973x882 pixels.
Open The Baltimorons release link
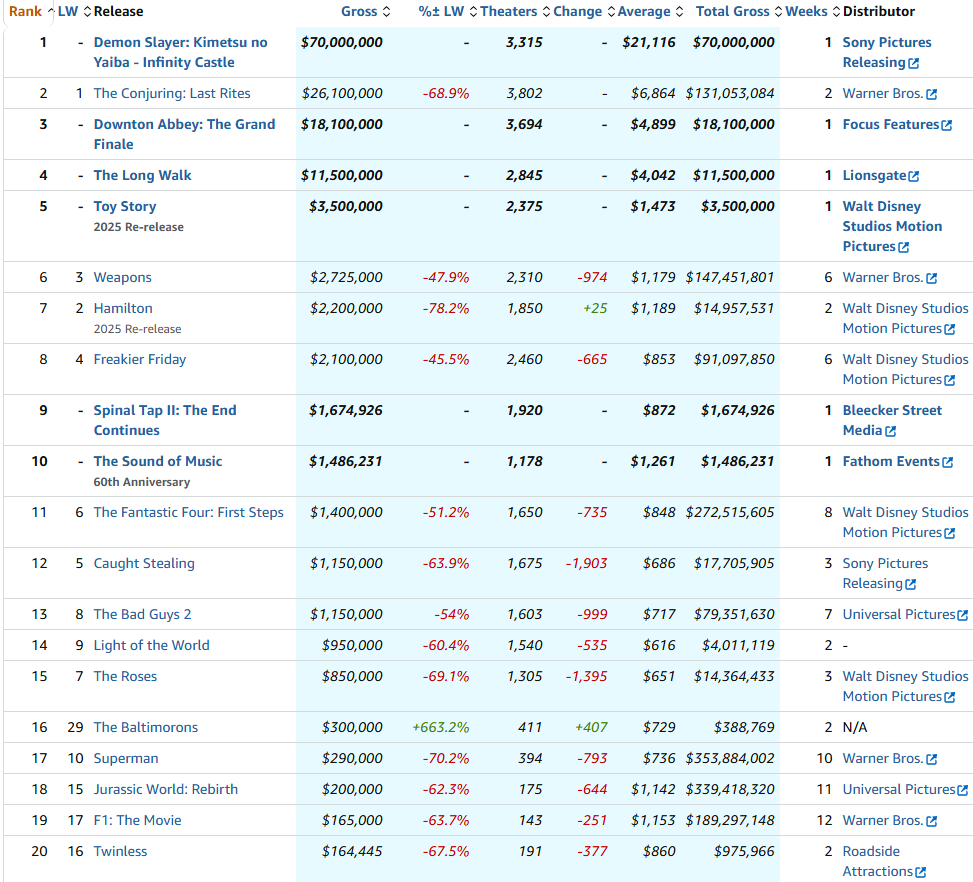(x=146, y=727)
